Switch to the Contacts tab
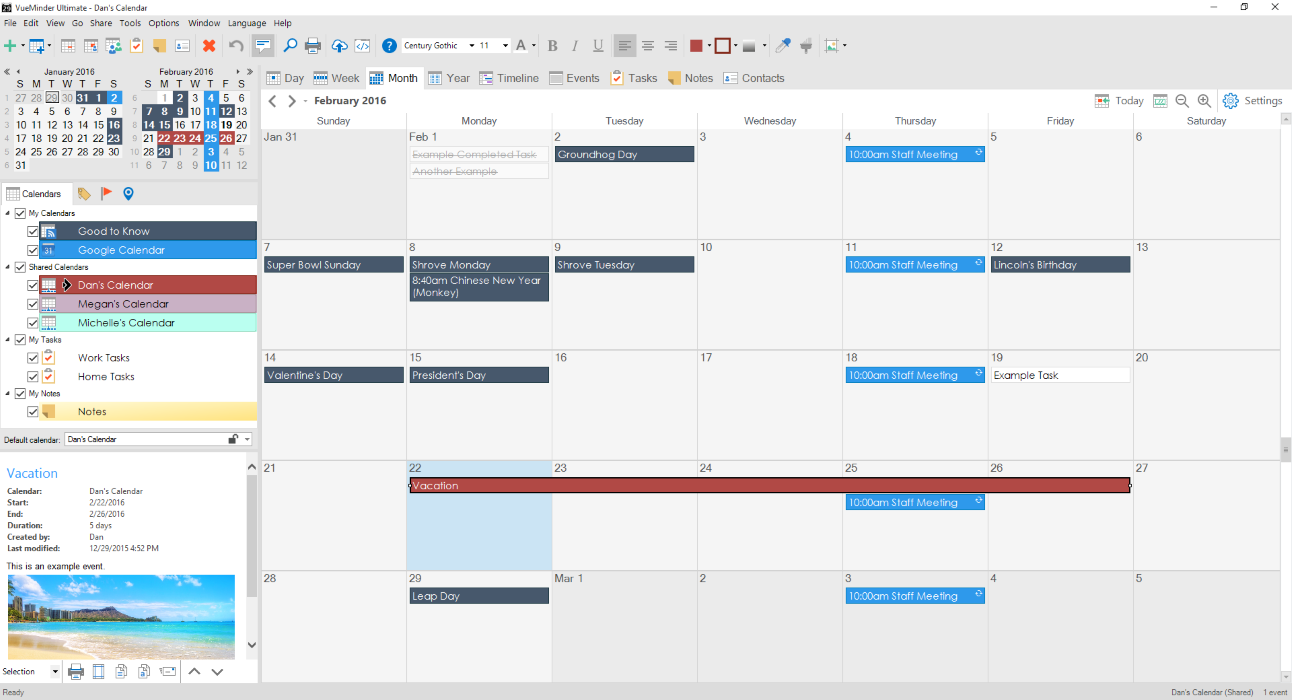Screen dimensions: 1292x700 (x=754, y=78)
